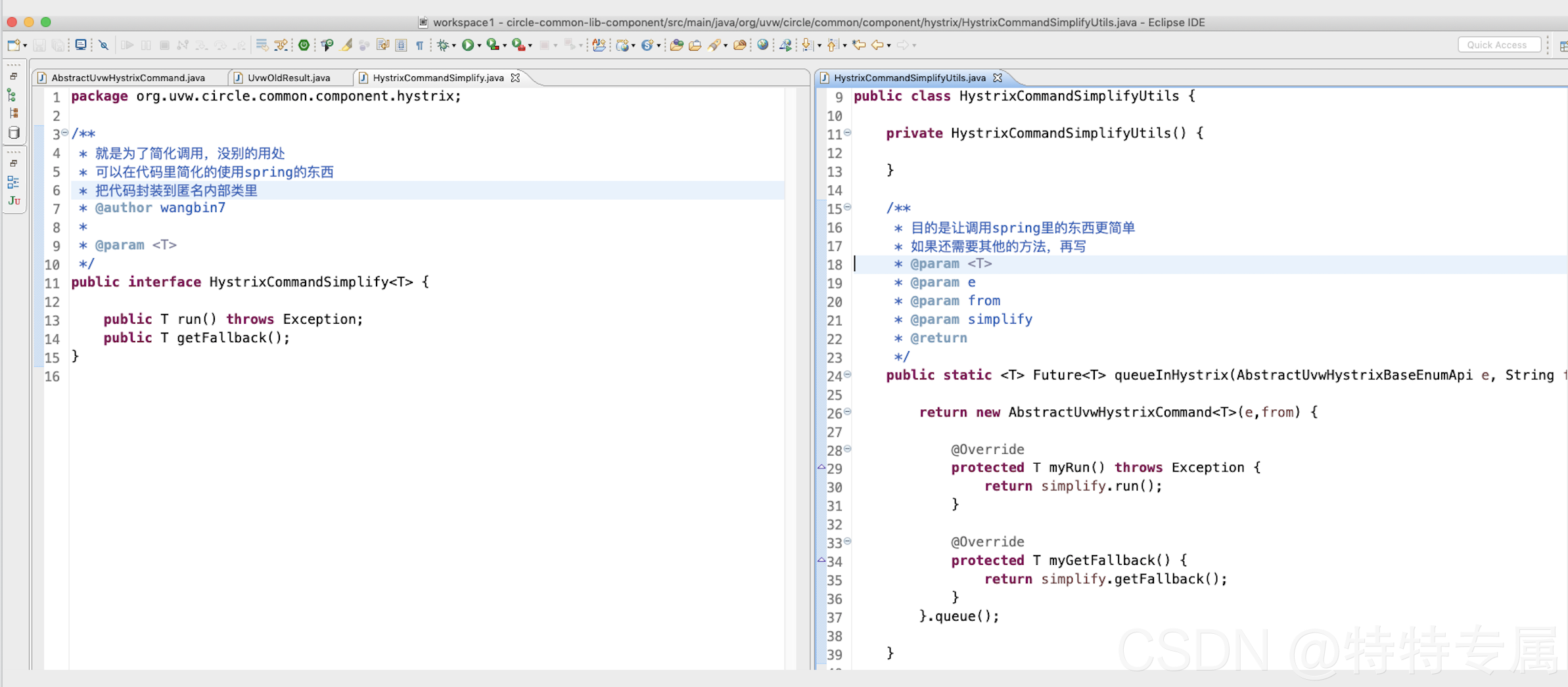Click the Save All icon

click(58, 45)
